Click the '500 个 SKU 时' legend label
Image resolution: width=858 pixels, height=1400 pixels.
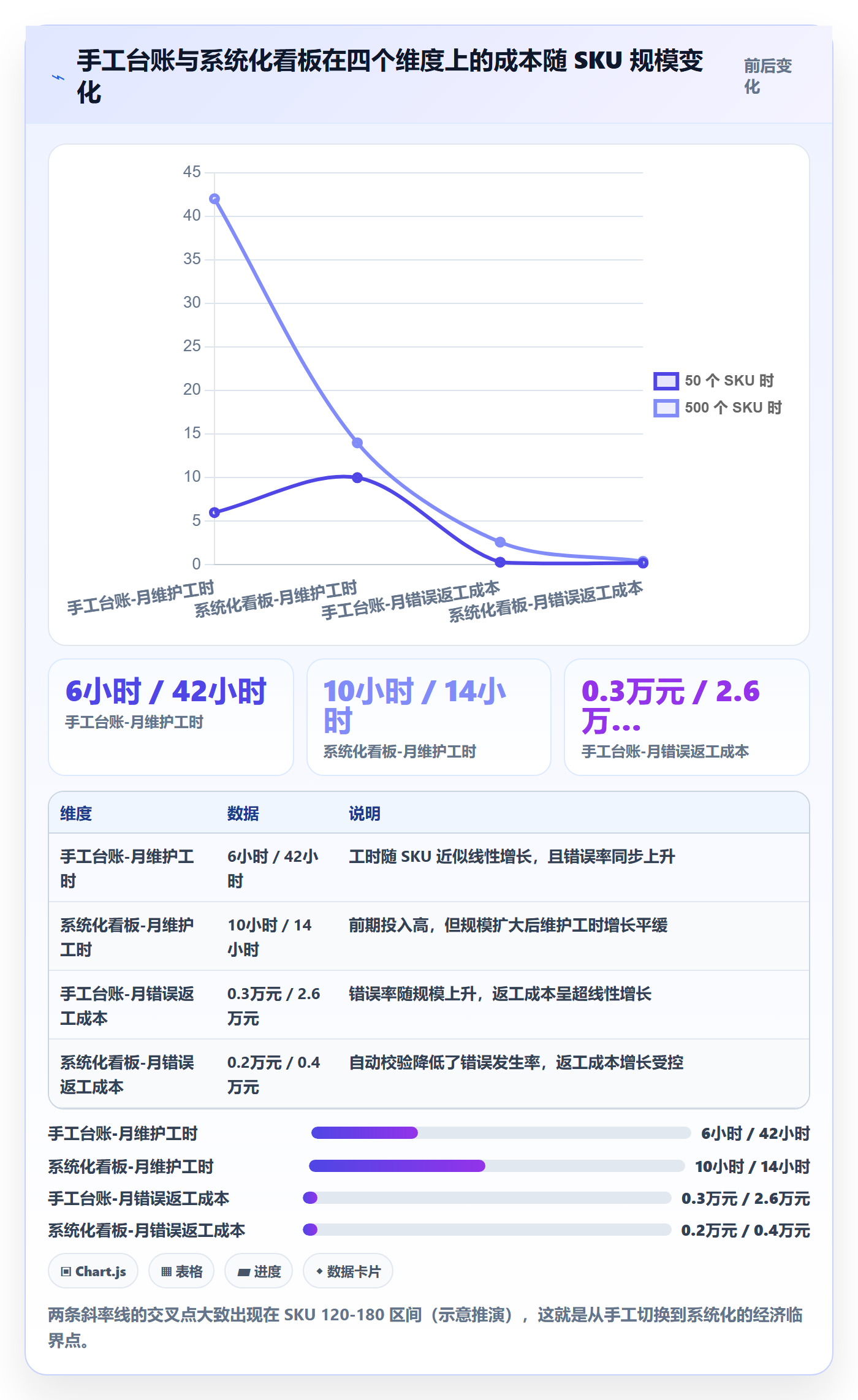click(734, 408)
